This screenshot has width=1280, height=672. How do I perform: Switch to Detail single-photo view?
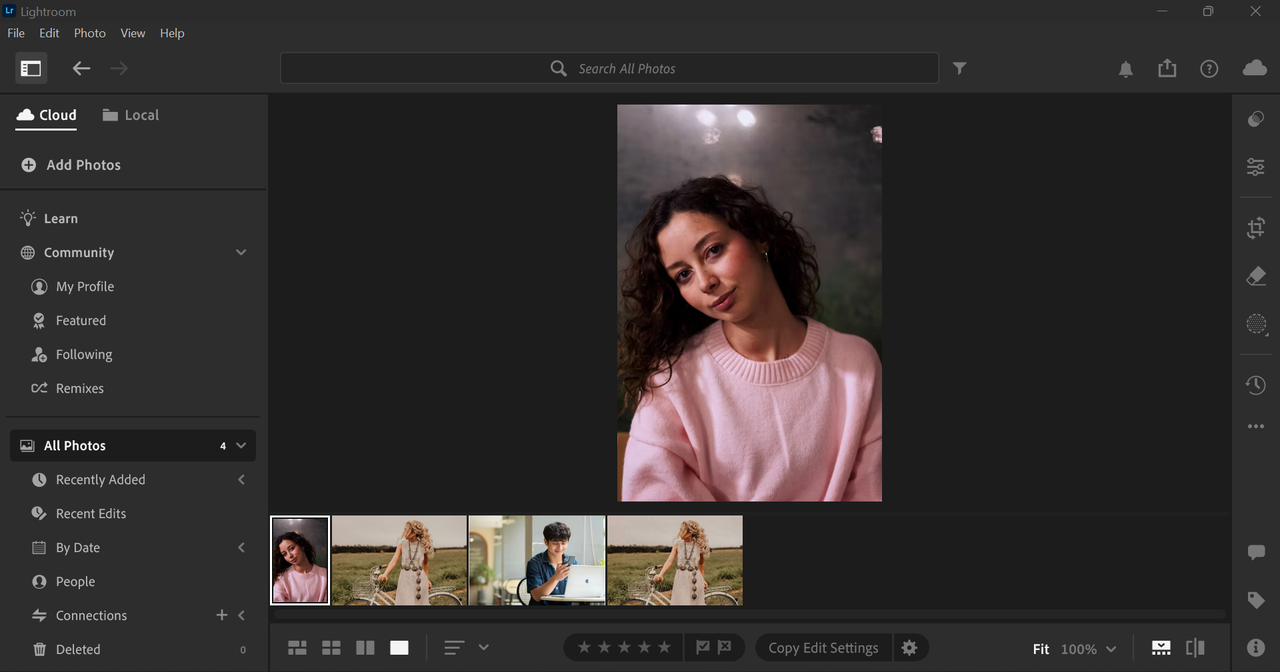[x=399, y=648]
